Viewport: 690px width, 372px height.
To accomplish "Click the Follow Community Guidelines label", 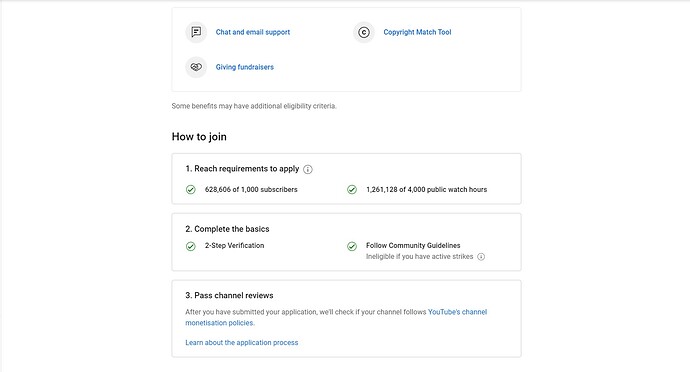I will (x=413, y=245).
